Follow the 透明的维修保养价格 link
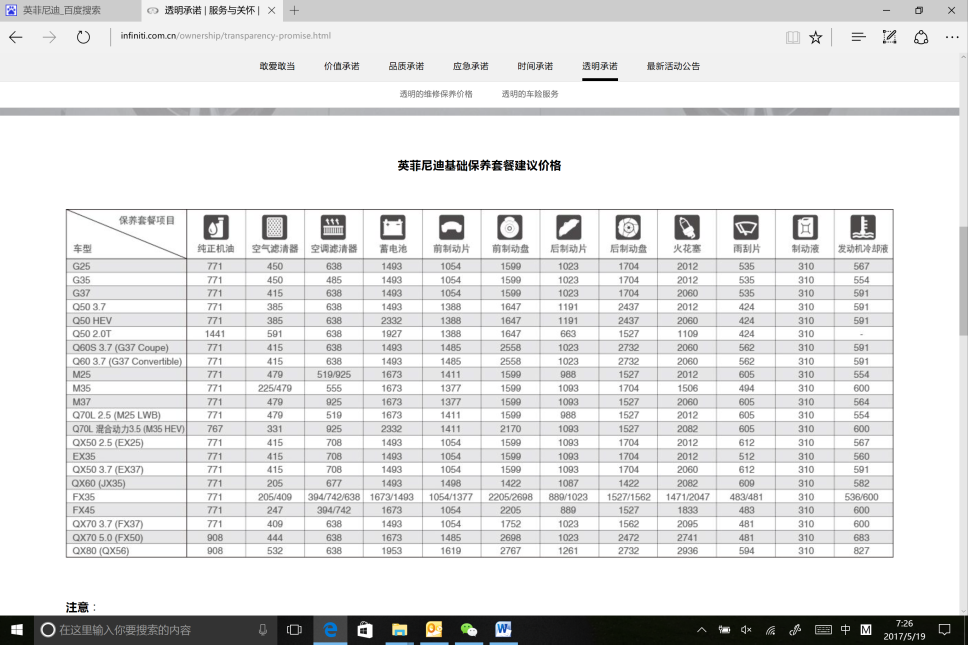Image resolution: width=968 pixels, height=645 pixels. [436, 94]
